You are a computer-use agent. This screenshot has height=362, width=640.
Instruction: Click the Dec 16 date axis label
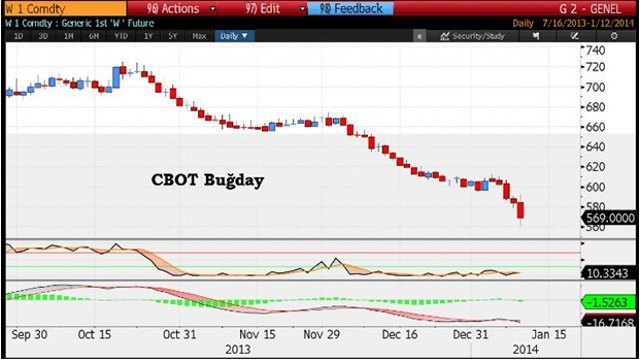pos(400,335)
